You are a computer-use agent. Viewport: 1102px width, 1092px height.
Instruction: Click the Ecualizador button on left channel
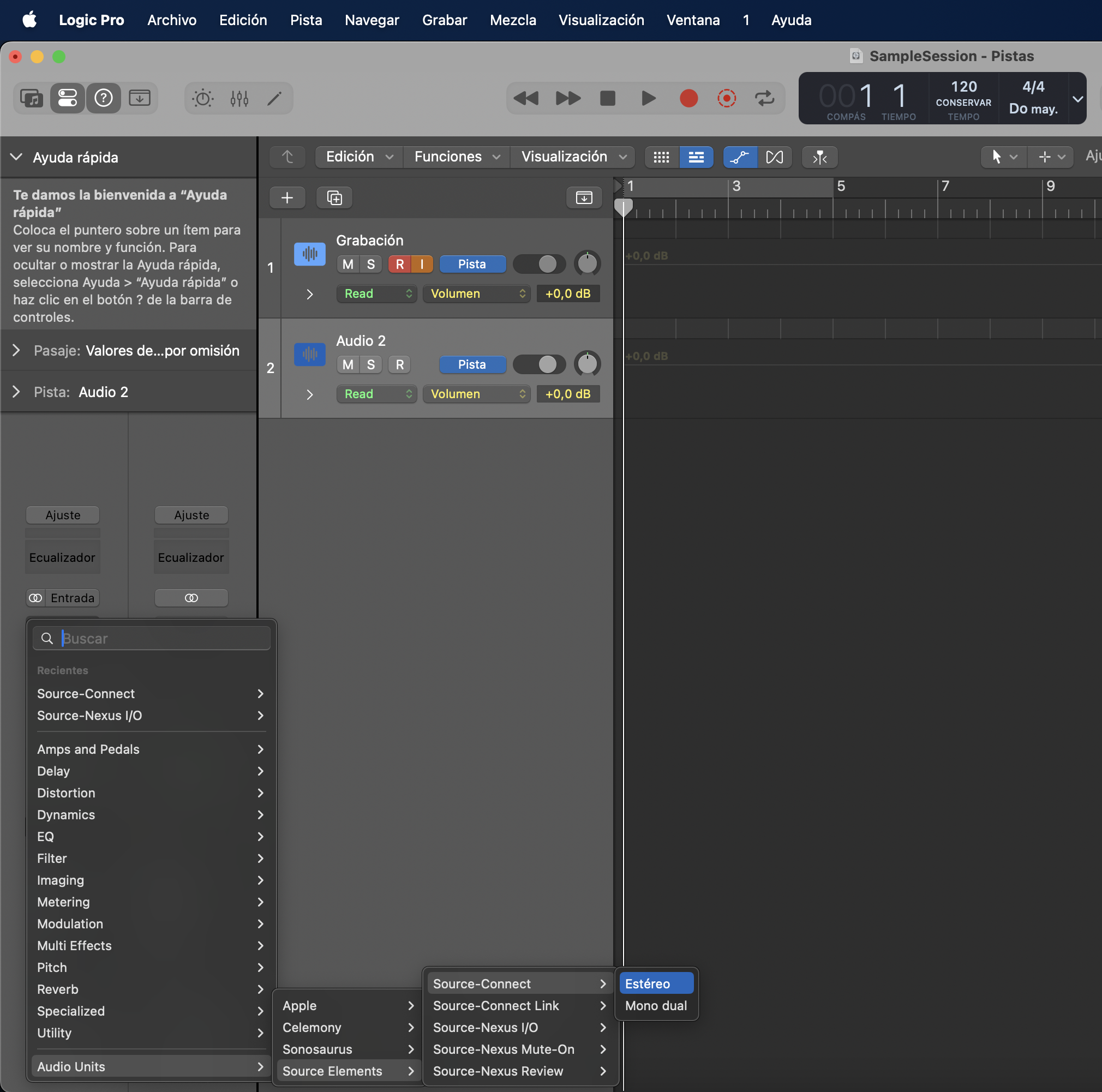(x=62, y=557)
